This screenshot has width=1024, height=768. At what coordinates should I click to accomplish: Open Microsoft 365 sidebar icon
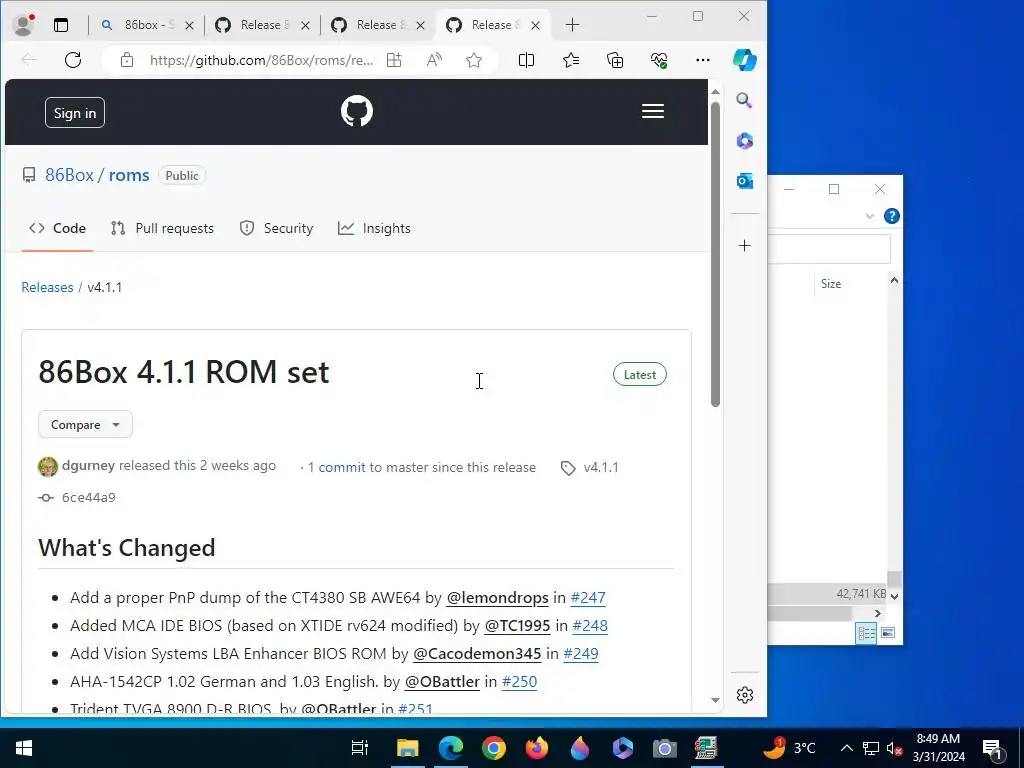point(744,140)
